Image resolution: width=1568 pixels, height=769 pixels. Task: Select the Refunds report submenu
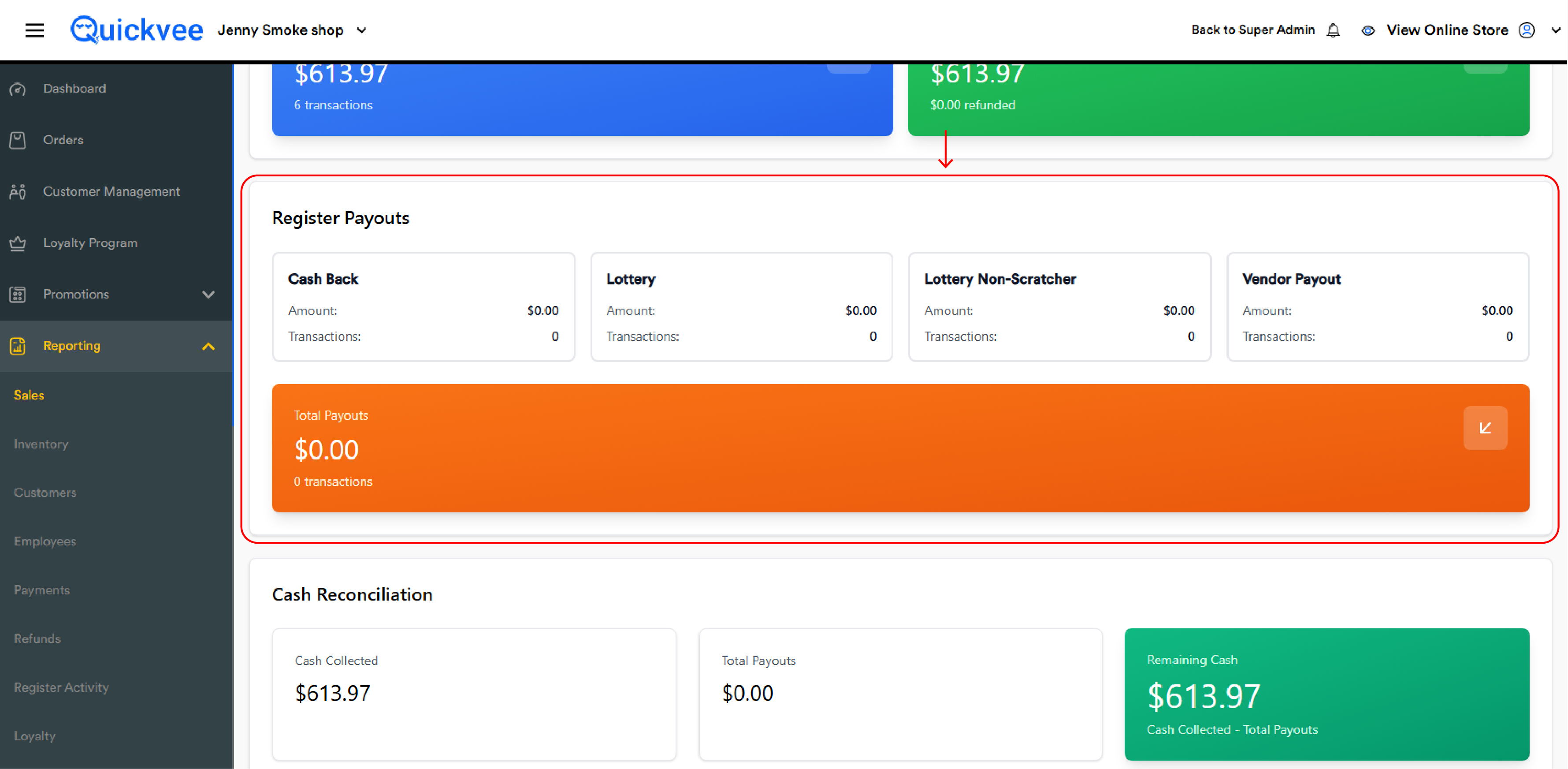37,639
